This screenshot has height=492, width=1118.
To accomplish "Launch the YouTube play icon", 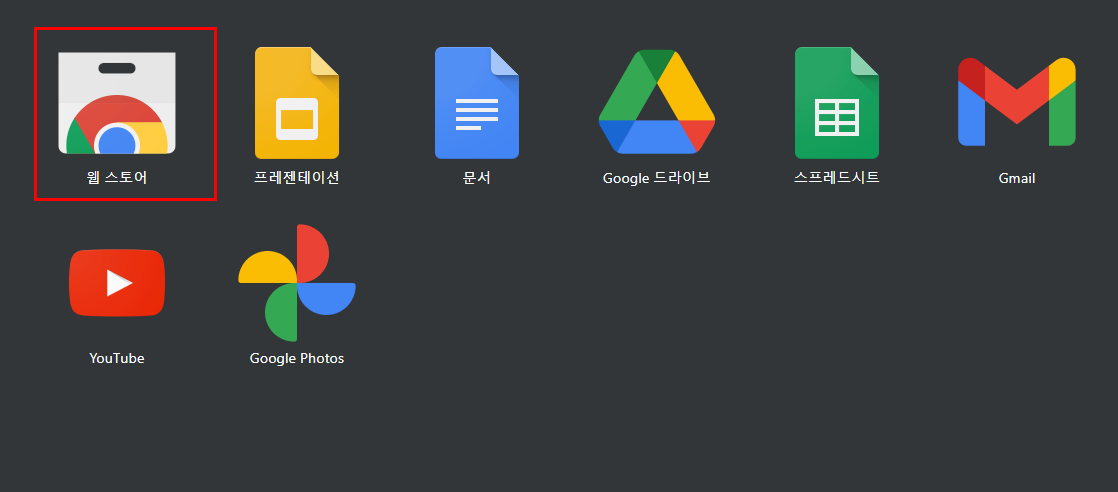I will click(117, 282).
